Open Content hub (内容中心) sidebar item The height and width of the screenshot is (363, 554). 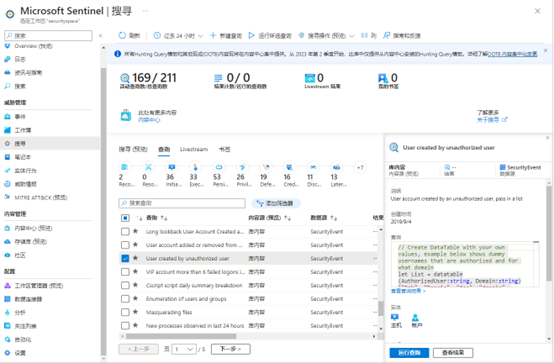point(28,228)
